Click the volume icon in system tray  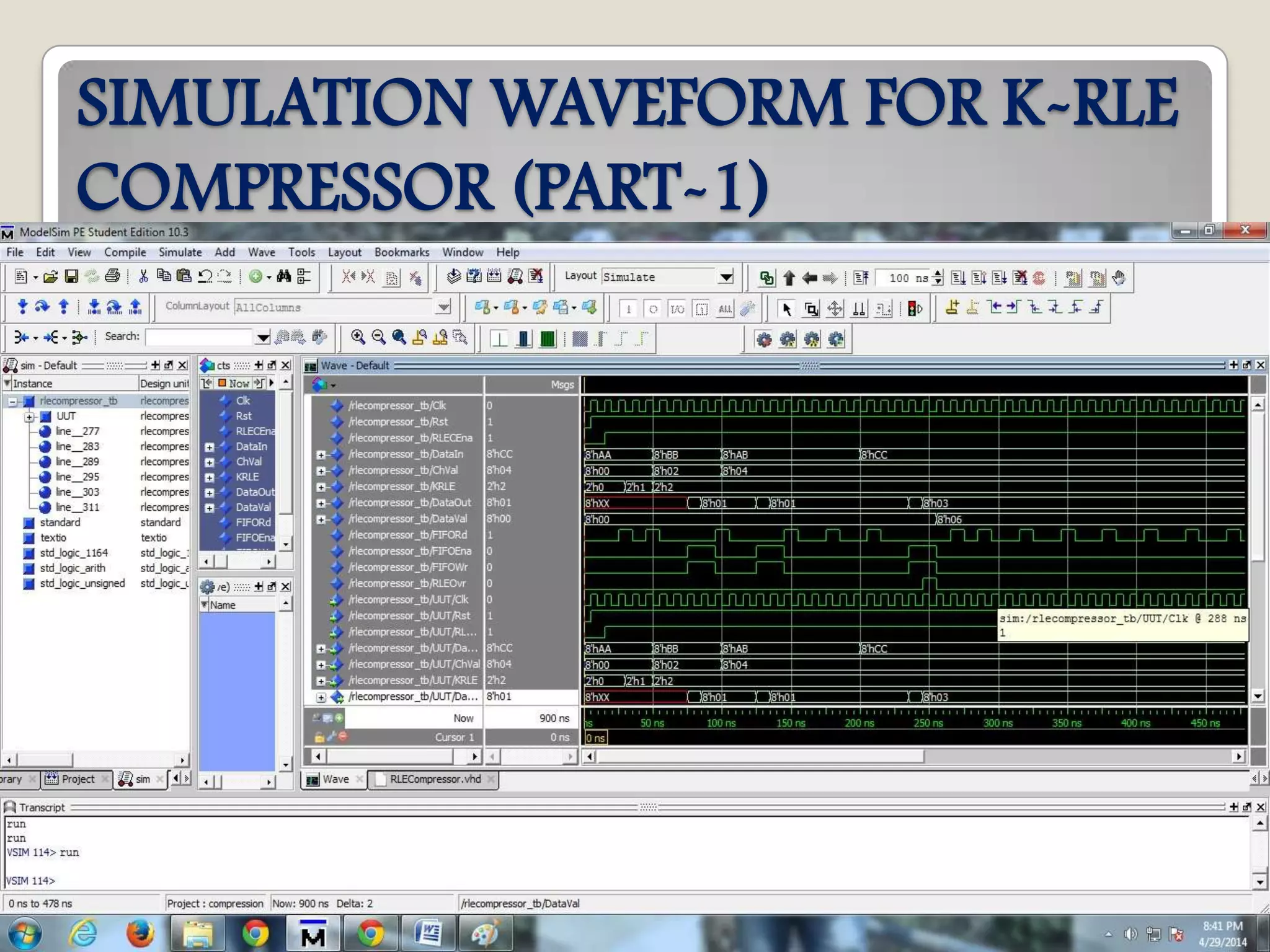[x=1131, y=933]
